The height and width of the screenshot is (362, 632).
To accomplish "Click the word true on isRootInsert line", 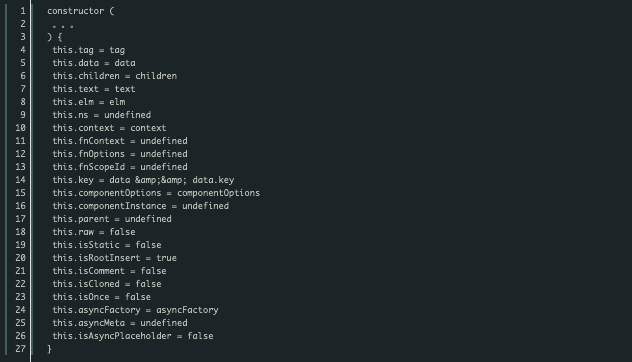I will point(166,258).
